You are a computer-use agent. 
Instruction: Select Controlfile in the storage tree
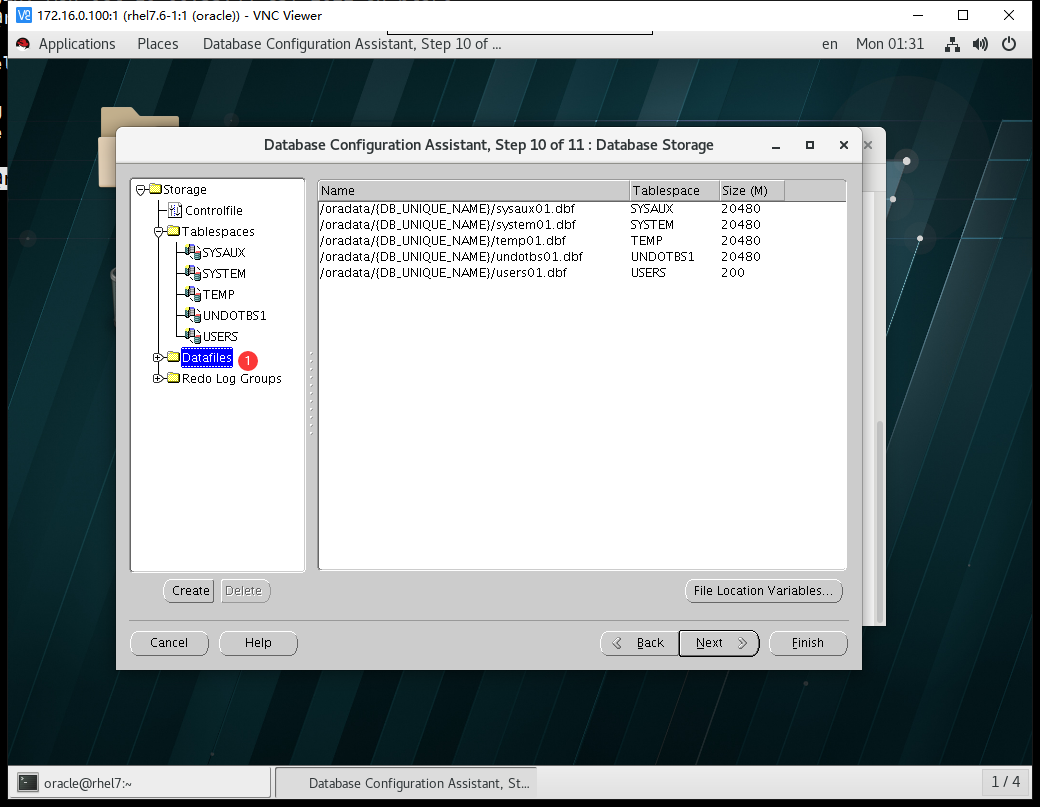click(x=214, y=211)
